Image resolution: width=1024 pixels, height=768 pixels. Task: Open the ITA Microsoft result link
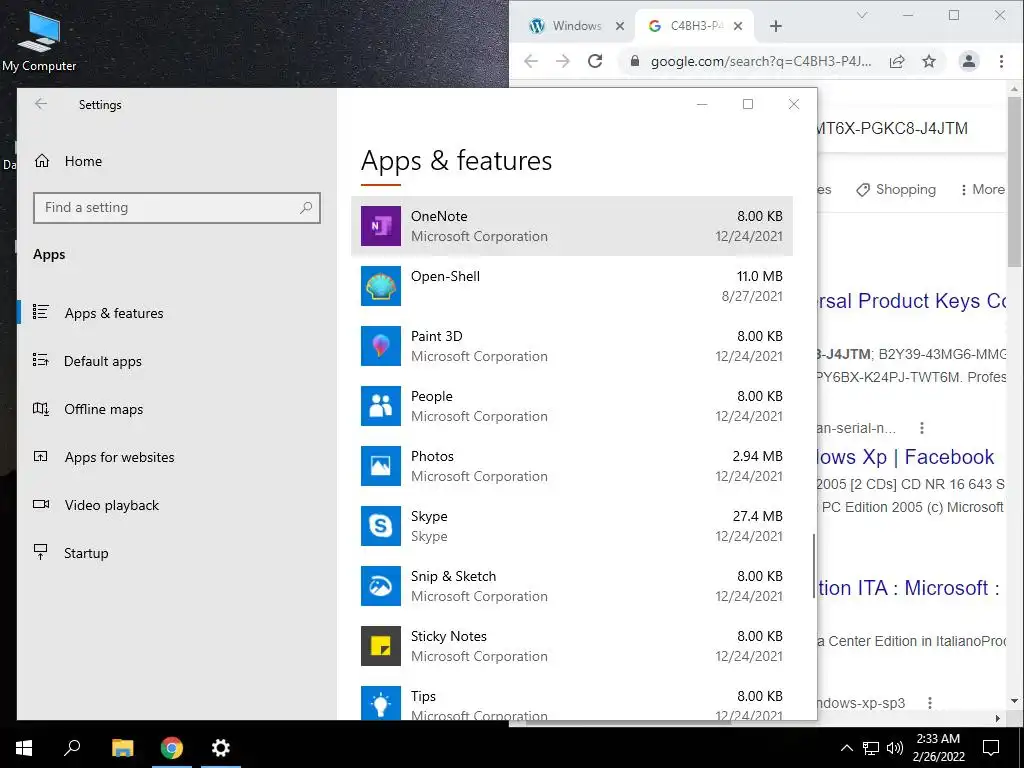[x=908, y=588]
